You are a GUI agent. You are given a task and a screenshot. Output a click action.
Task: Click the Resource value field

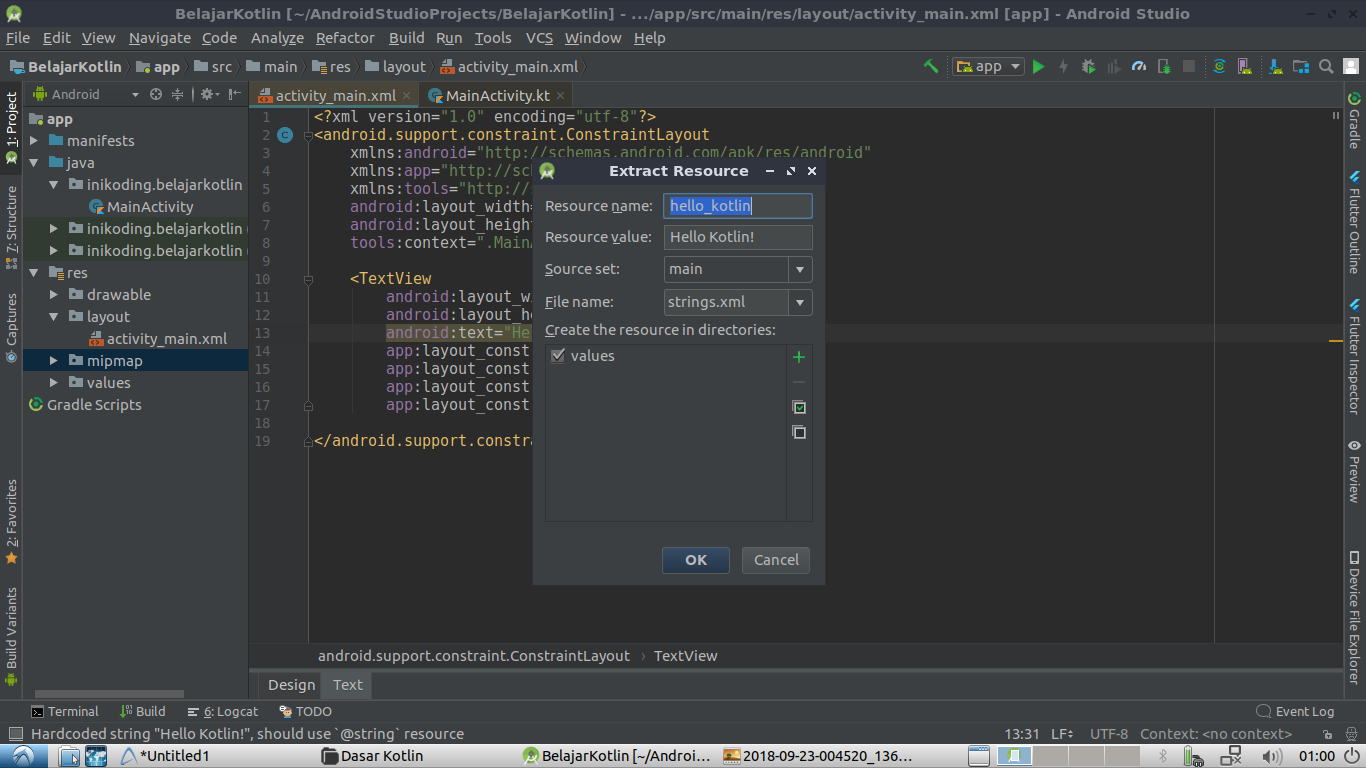pyautogui.click(x=738, y=237)
